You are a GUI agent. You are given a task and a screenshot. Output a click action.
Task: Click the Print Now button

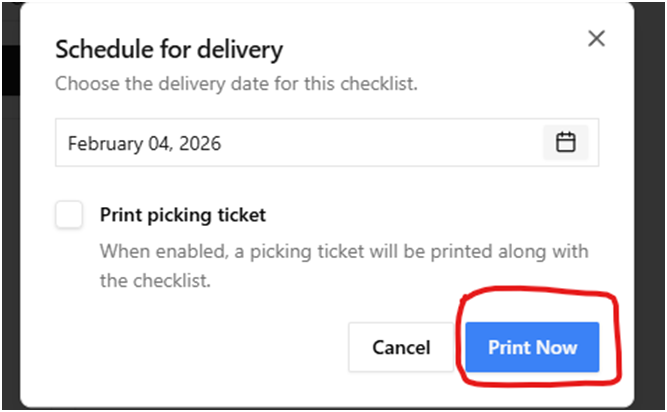[x=532, y=348]
